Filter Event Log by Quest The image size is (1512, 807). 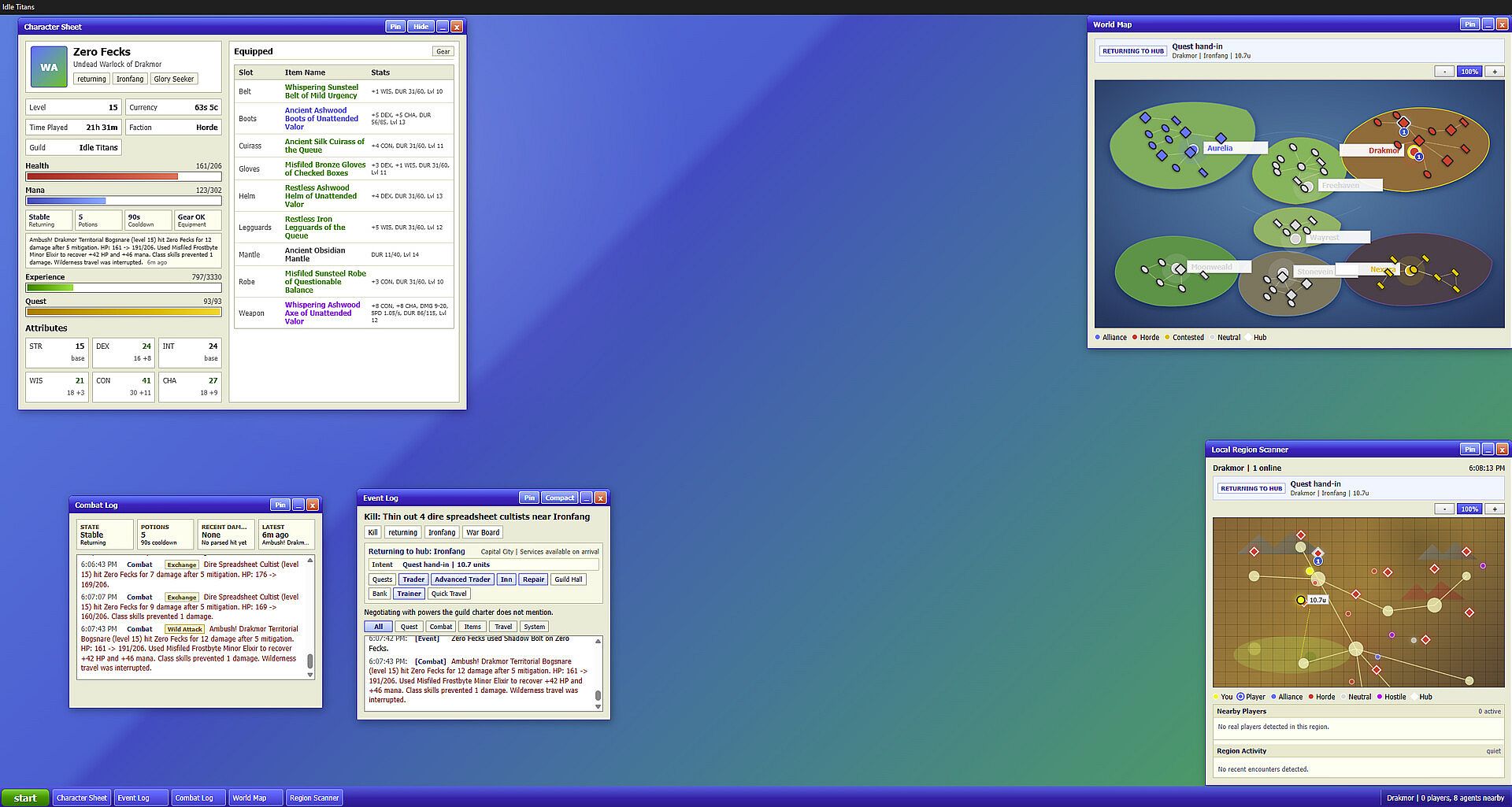click(409, 627)
